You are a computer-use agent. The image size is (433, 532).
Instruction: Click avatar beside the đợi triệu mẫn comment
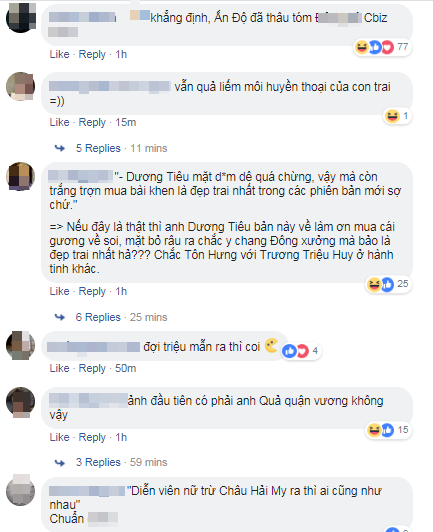(21, 345)
